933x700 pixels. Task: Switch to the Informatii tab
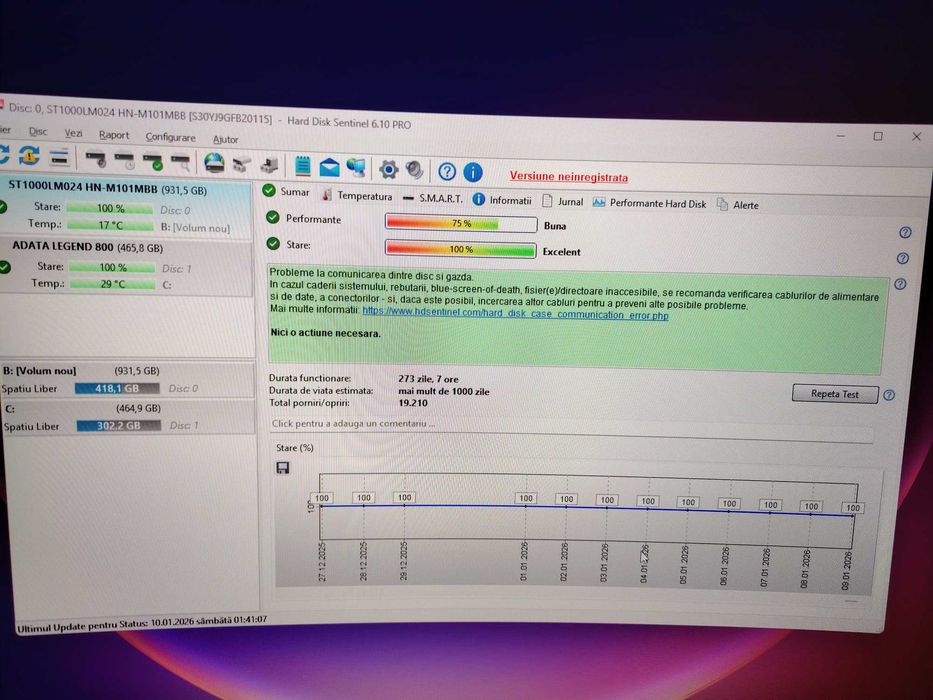pyautogui.click(x=502, y=200)
